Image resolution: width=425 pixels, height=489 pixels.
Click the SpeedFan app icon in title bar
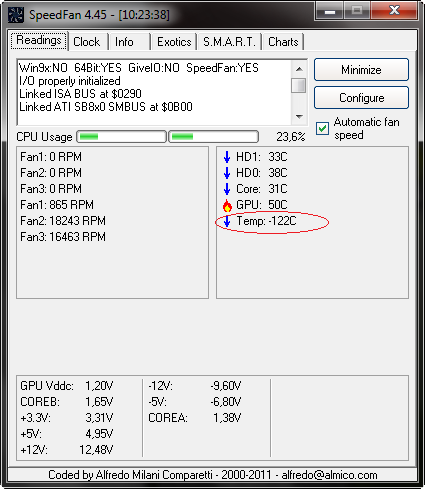[x=16, y=15]
